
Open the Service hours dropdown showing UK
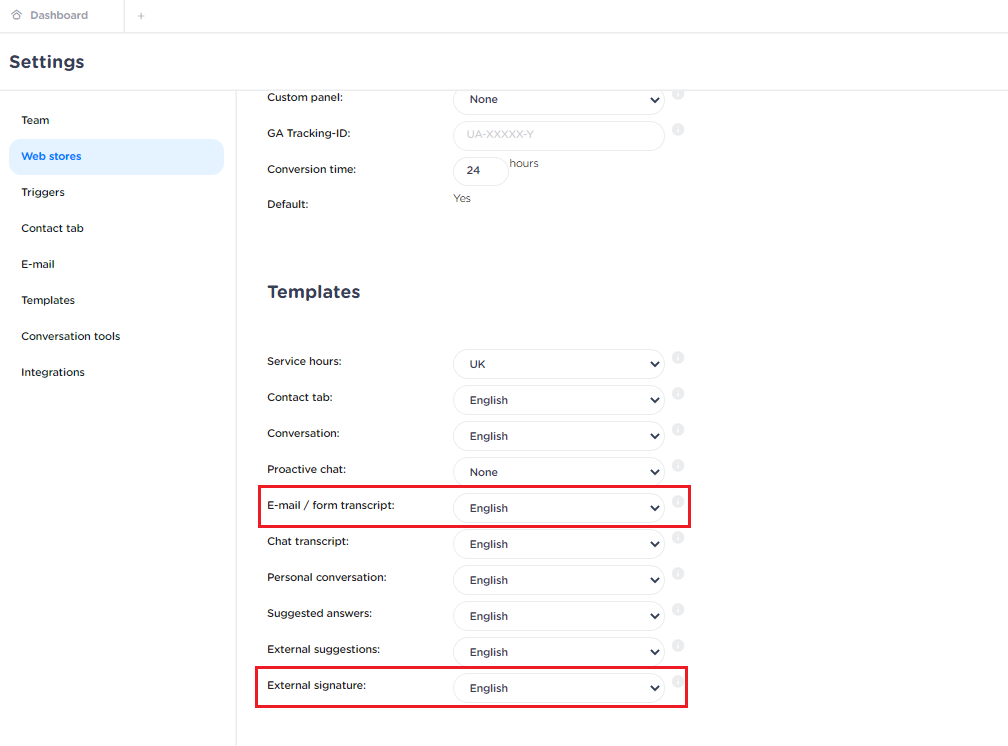[x=558, y=364]
